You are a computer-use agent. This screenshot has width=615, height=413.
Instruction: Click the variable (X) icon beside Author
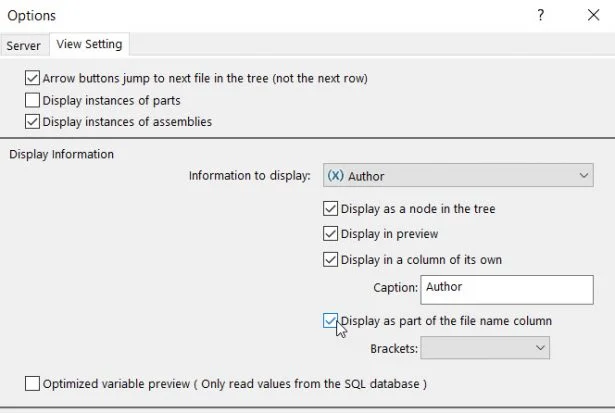click(336, 176)
